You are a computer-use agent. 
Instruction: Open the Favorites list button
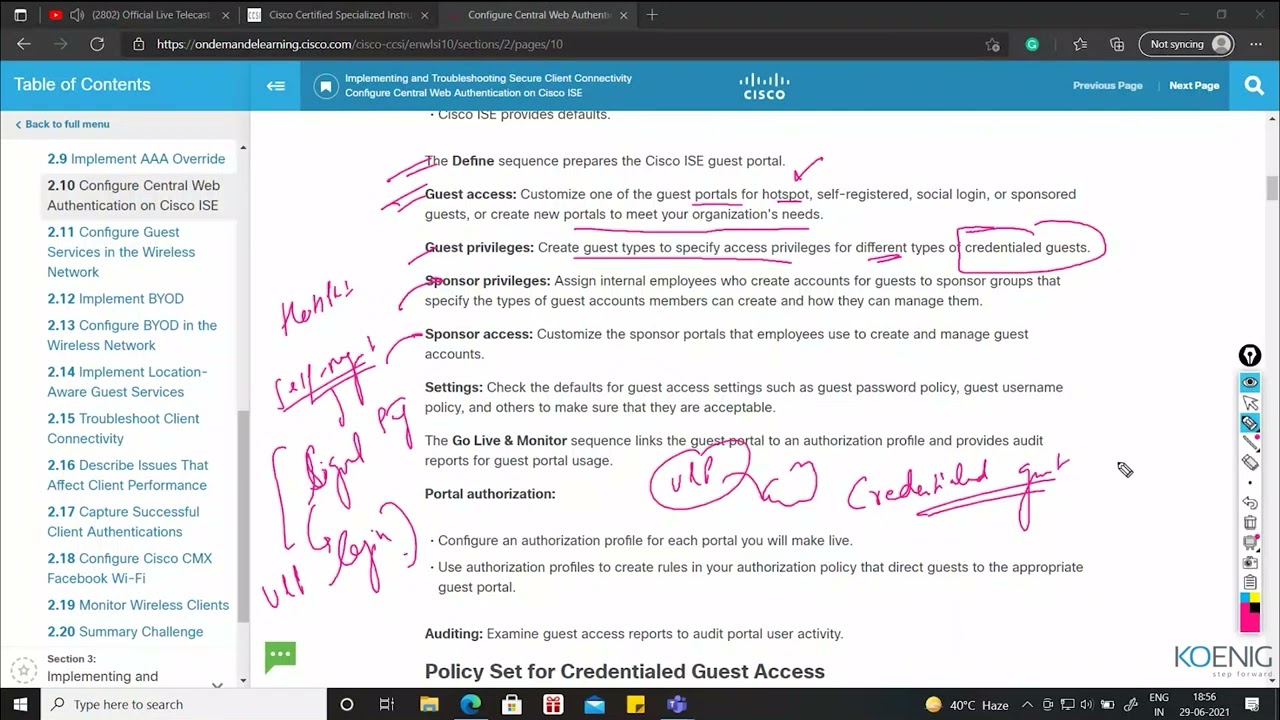click(x=1080, y=44)
